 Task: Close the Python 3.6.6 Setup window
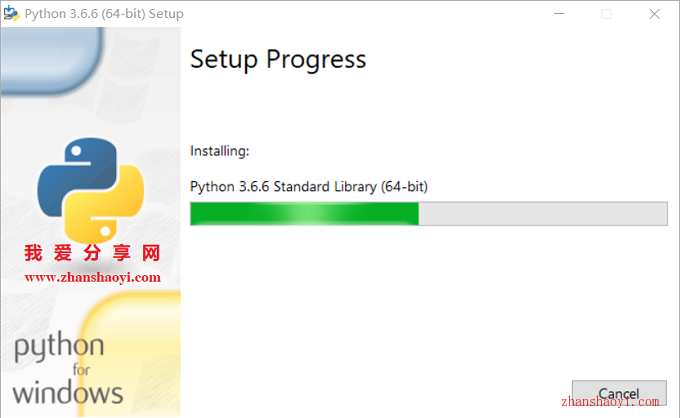coord(654,14)
